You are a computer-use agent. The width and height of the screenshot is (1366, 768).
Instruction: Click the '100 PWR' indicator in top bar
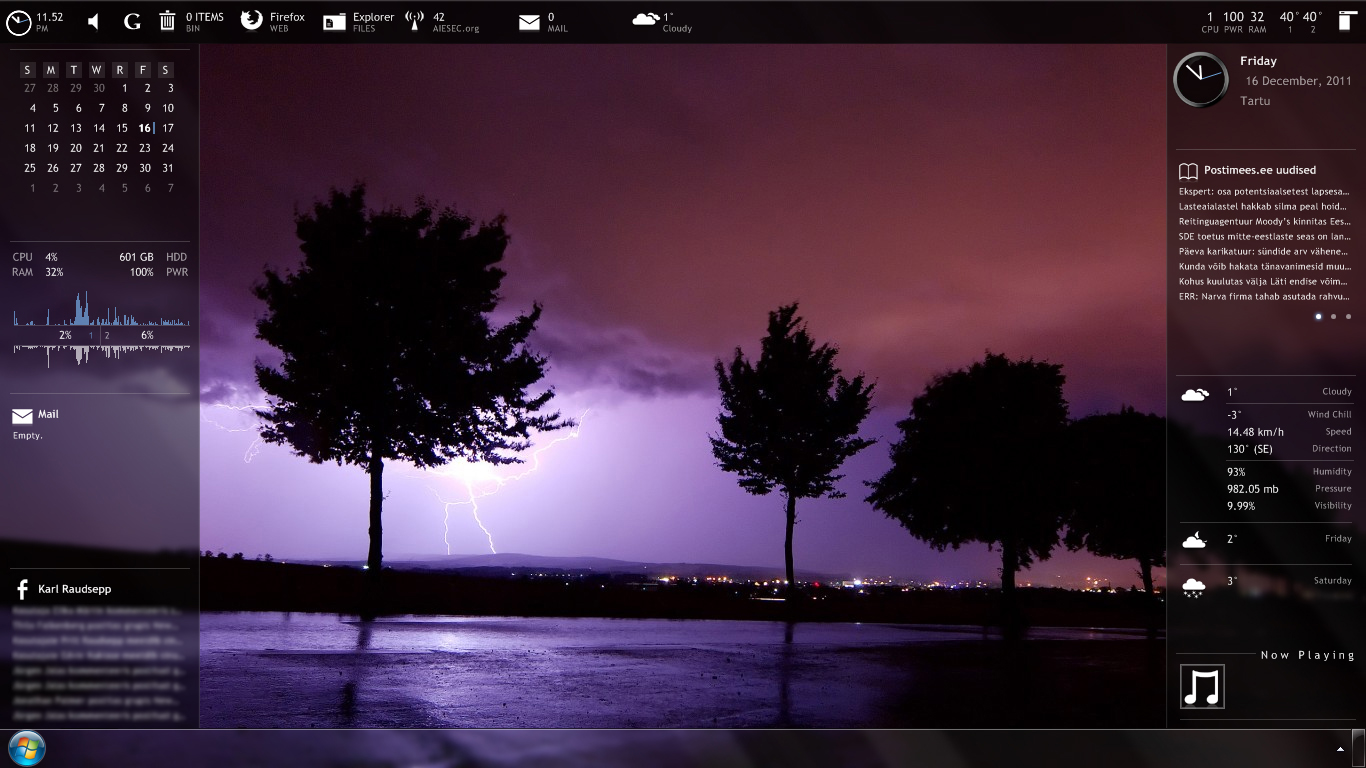point(1234,22)
